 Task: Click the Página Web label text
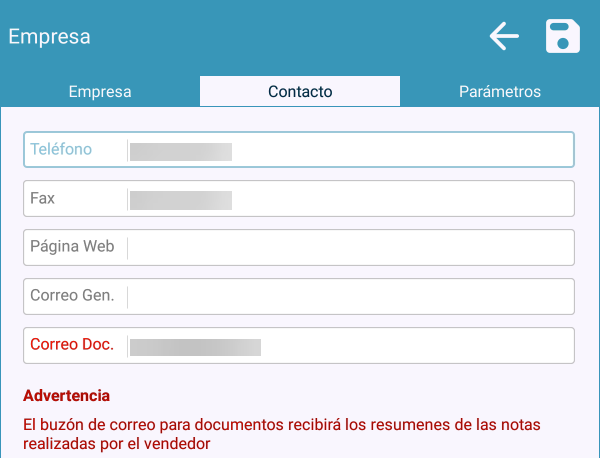point(72,246)
